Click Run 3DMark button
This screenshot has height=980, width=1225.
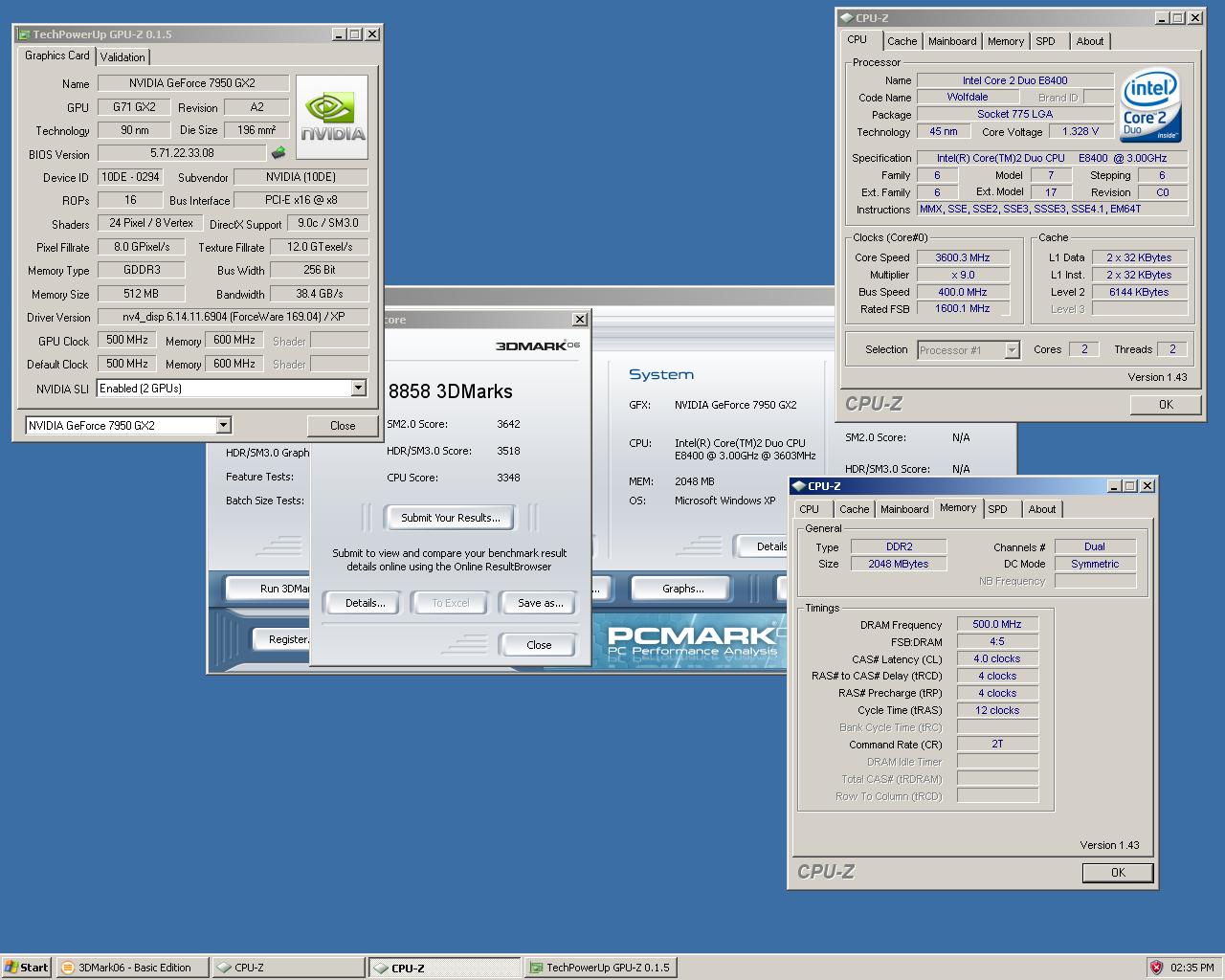coord(268,589)
